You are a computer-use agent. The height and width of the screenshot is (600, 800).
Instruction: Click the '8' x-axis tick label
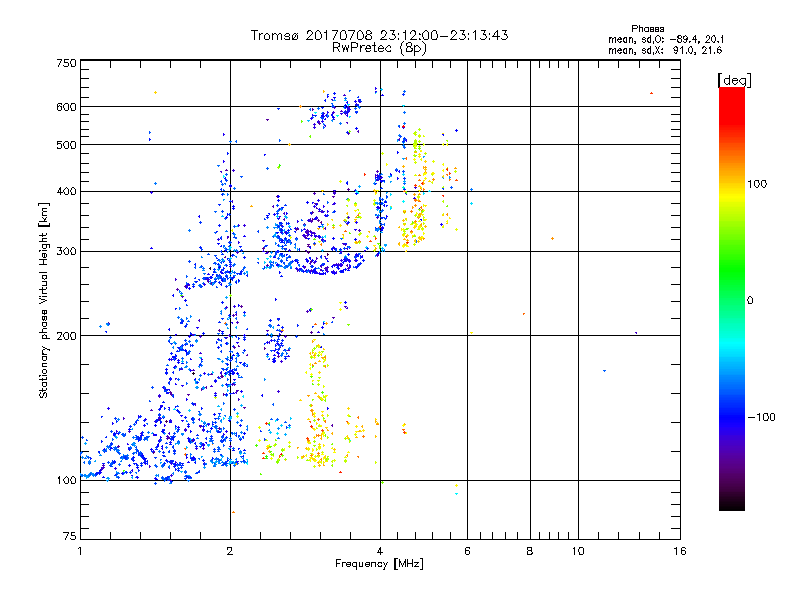[x=530, y=551]
